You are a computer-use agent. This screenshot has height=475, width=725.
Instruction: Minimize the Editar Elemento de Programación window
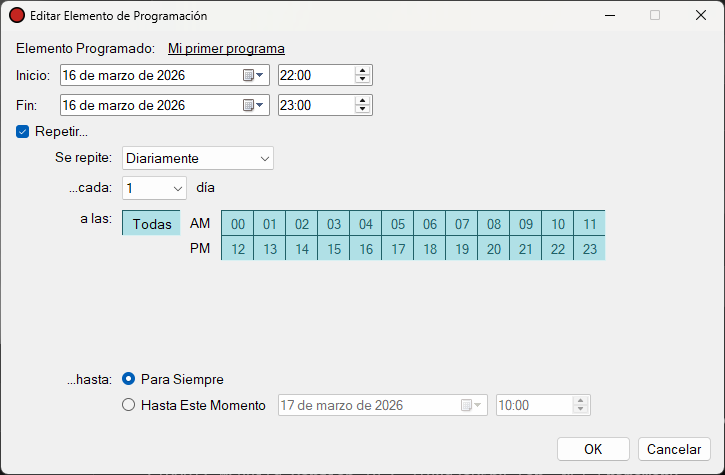[x=610, y=15]
